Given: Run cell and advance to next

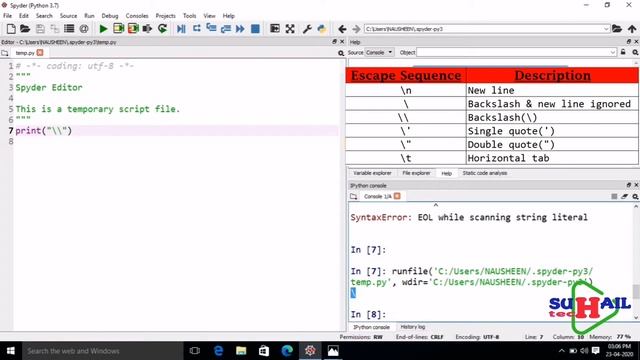Looking at the screenshot, I should [x=133, y=29].
